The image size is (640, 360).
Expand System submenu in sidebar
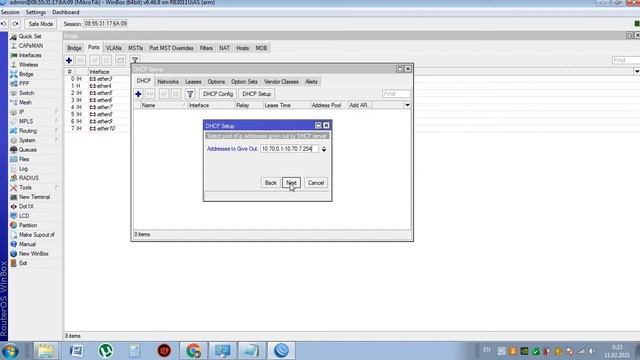(56, 140)
